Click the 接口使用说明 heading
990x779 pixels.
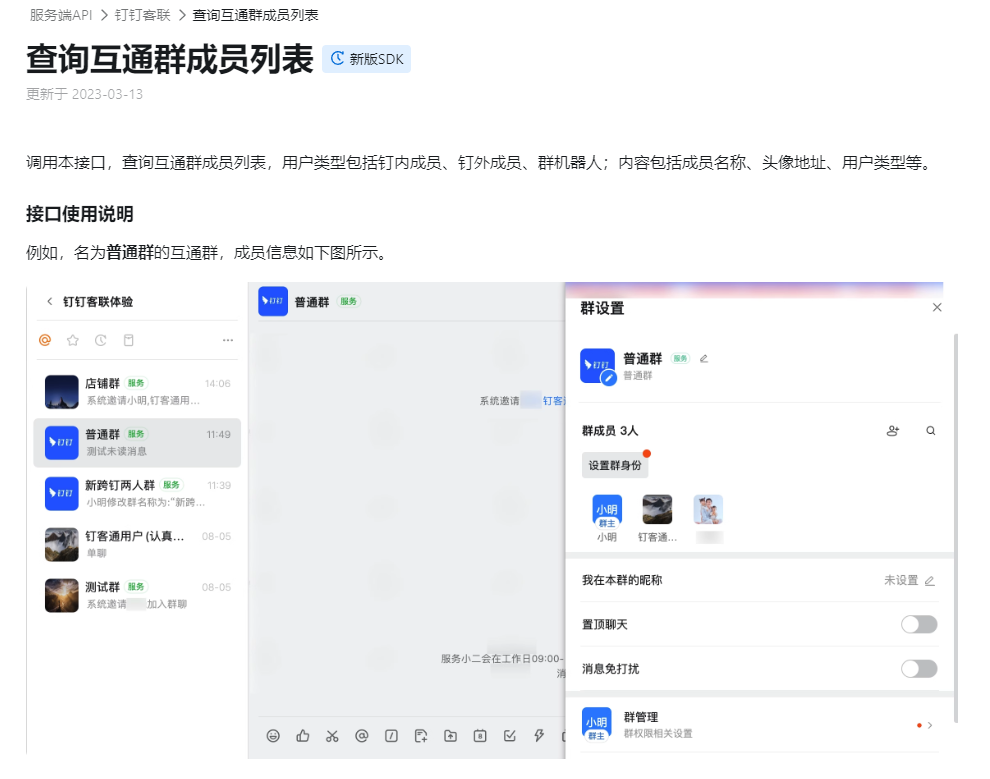[x=80, y=214]
